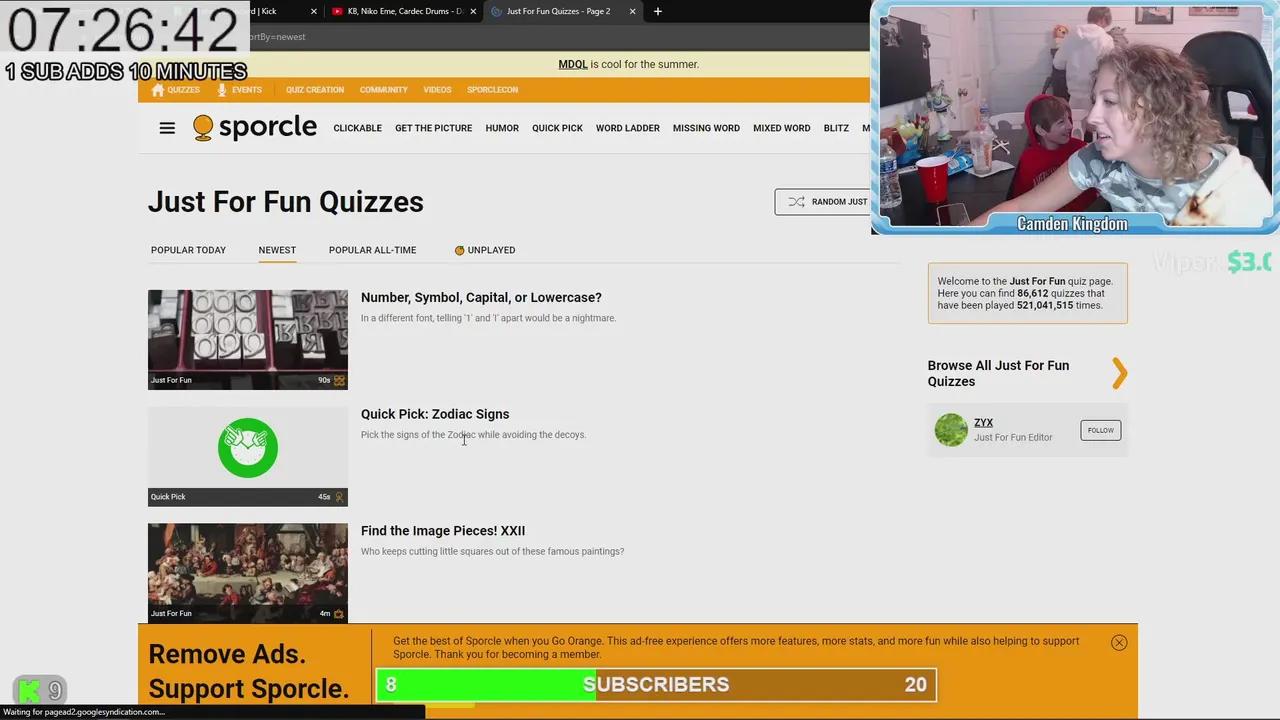Open the Find the Image Pieces! XXII quiz
This screenshot has height=720, width=1280.
tap(443, 531)
